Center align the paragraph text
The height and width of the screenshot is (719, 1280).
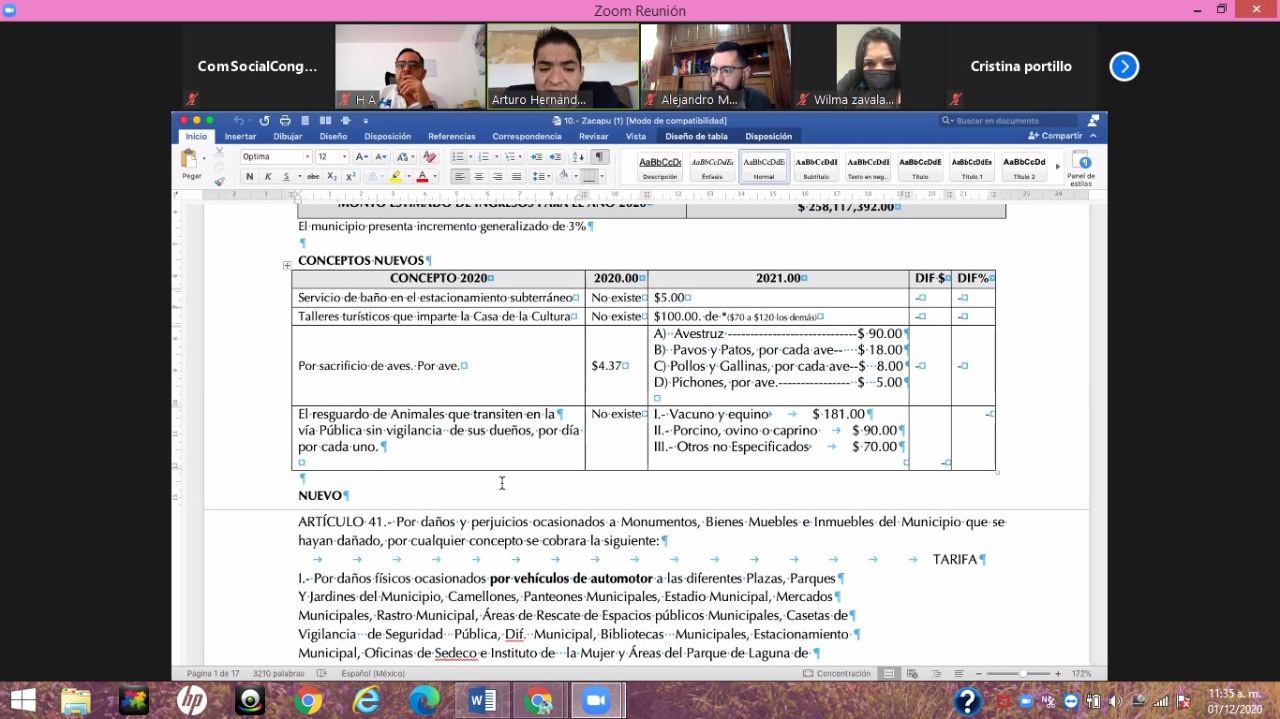click(479, 177)
